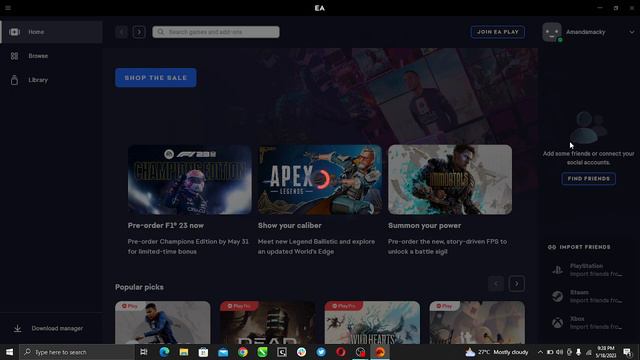Open the notification center icon
Screen dimensions: 640x360
pyautogui.click(x=627, y=352)
